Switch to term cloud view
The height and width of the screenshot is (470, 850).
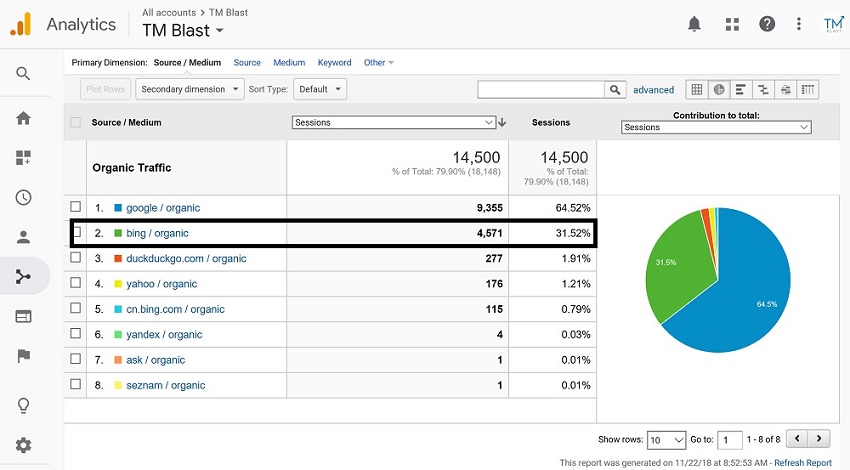785,89
